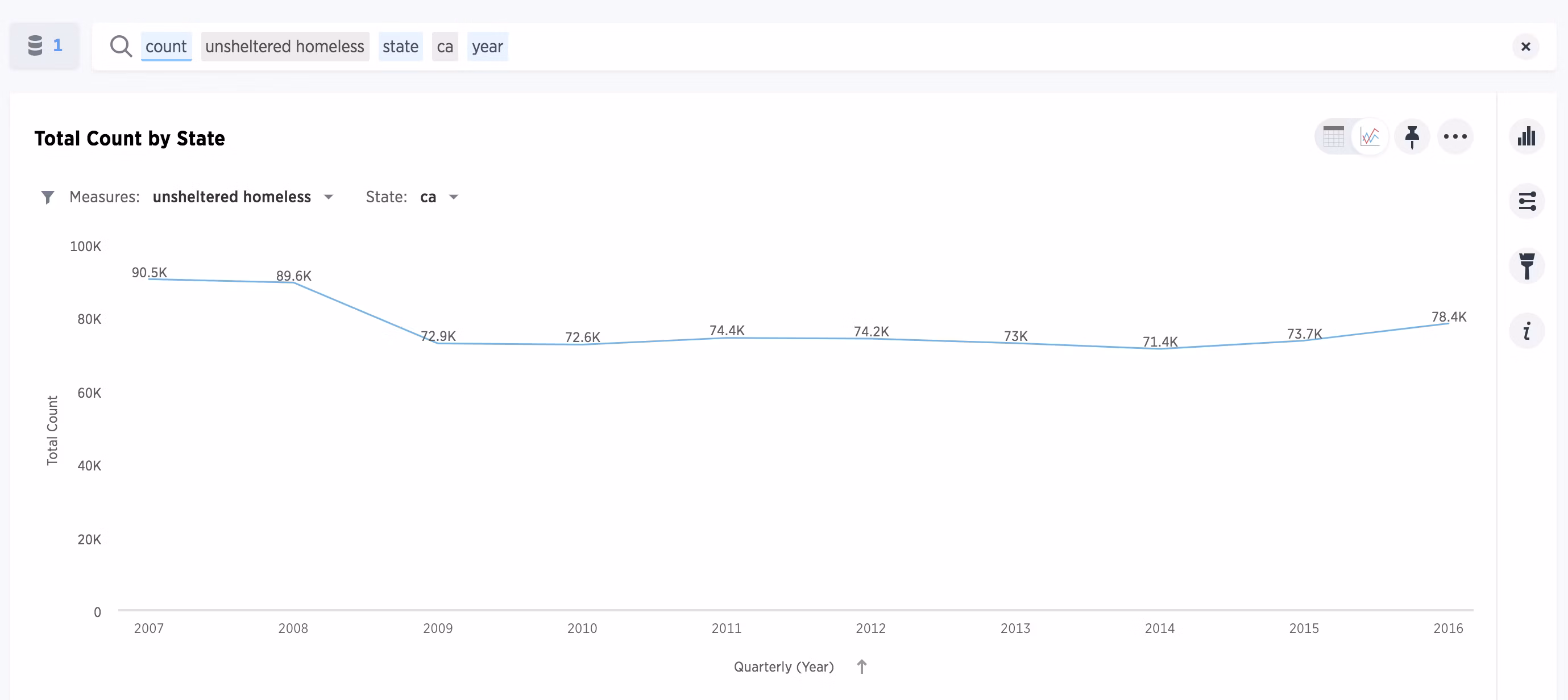Switch to line chart view

coord(1370,137)
